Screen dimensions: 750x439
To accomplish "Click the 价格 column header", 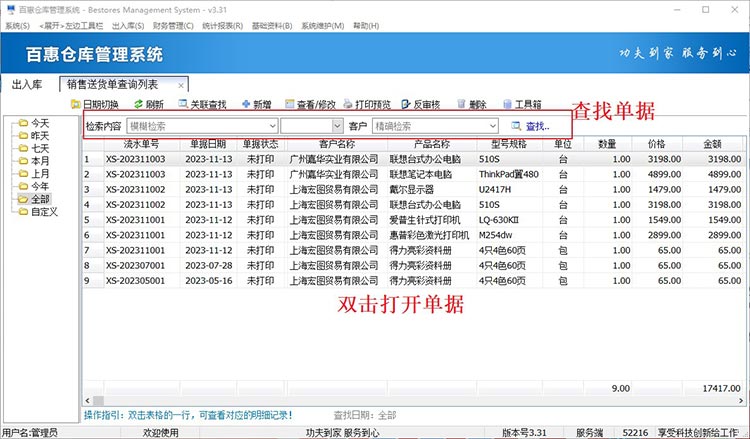I will (657, 144).
